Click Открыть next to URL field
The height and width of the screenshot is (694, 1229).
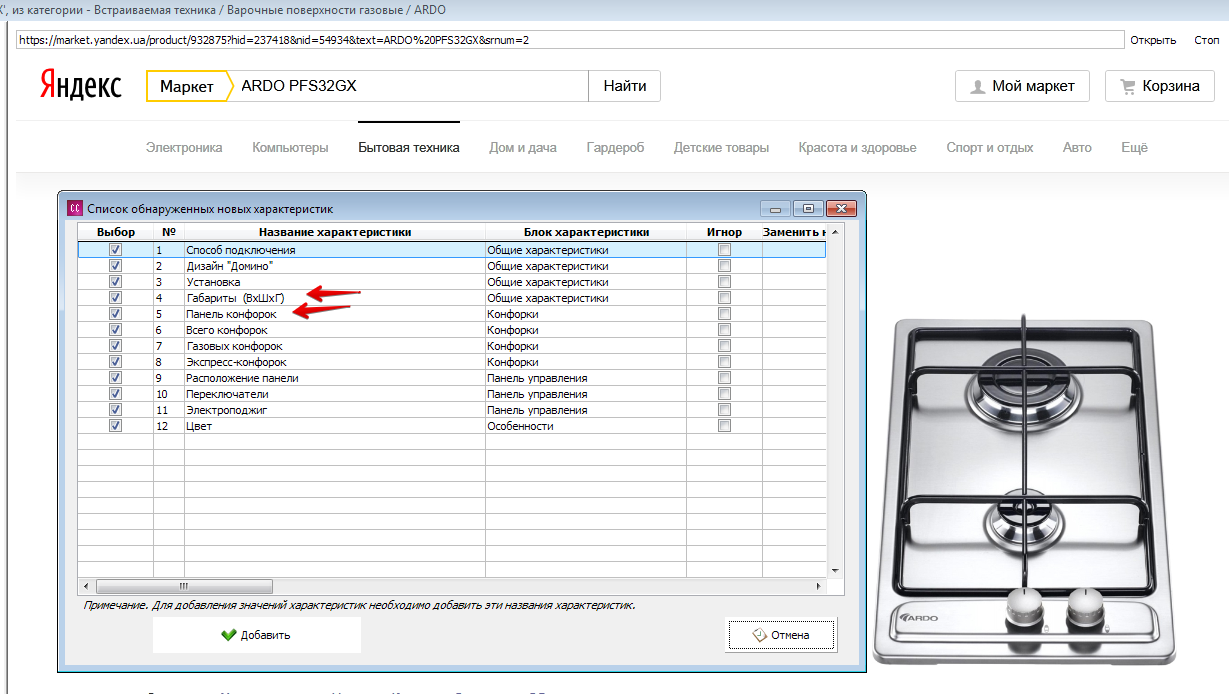pos(1153,40)
